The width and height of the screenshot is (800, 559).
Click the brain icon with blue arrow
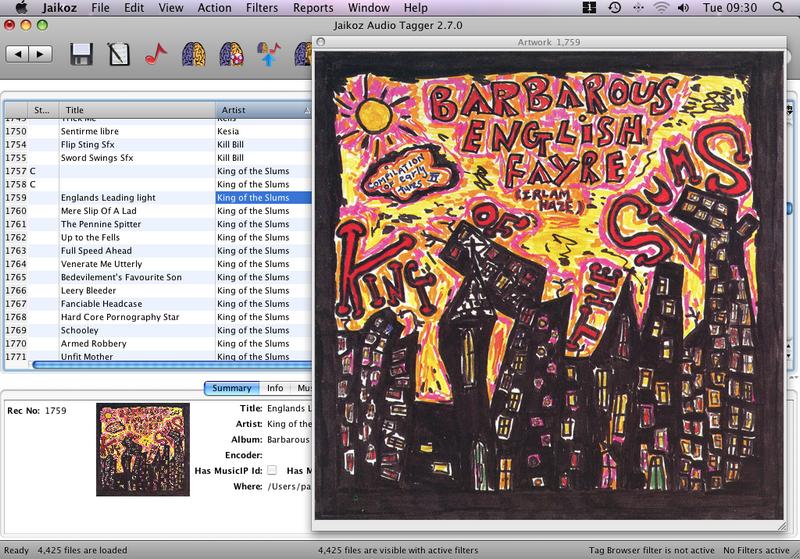[269, 54]
